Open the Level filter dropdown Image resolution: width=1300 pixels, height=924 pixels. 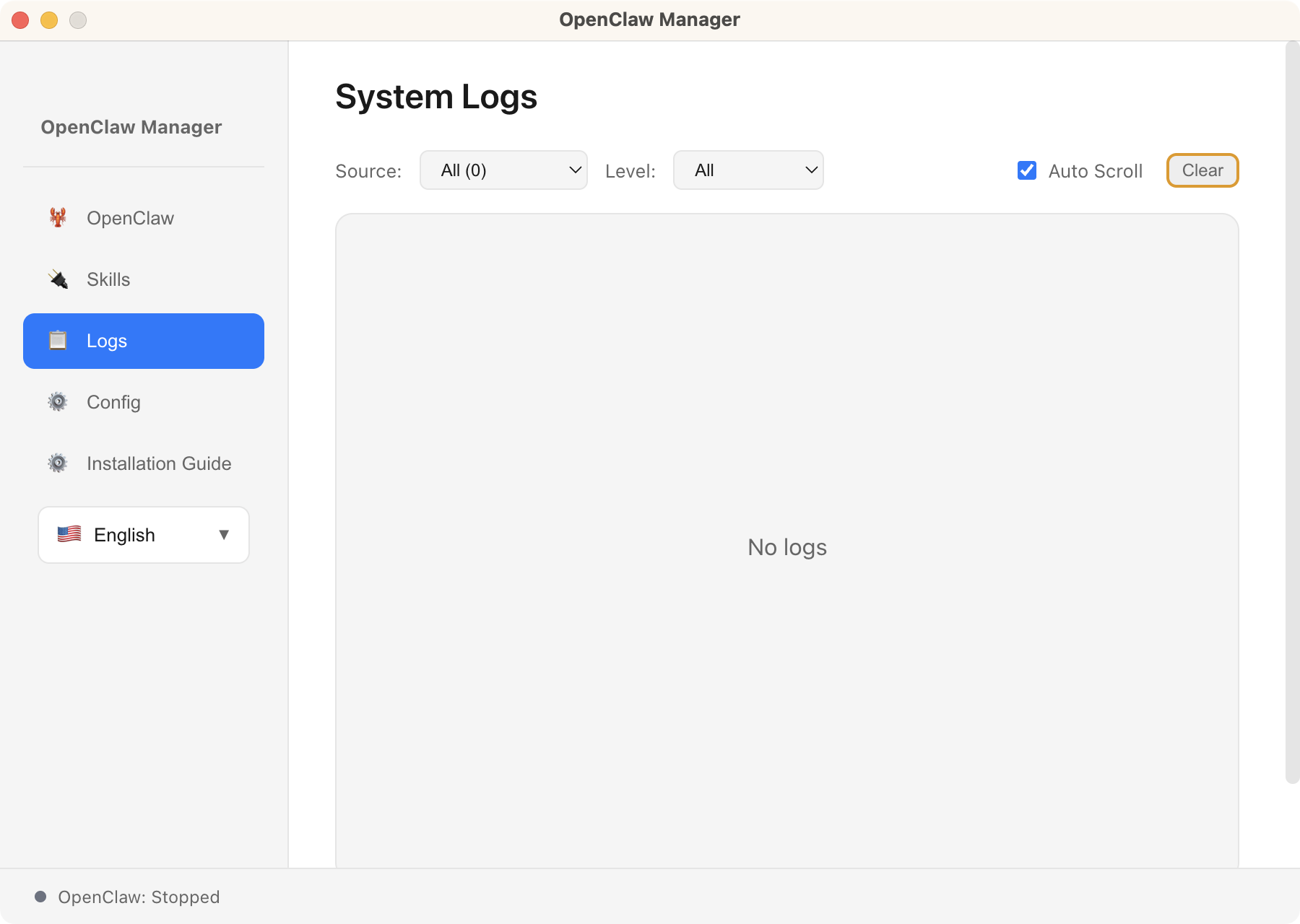(x=747, y=170)
